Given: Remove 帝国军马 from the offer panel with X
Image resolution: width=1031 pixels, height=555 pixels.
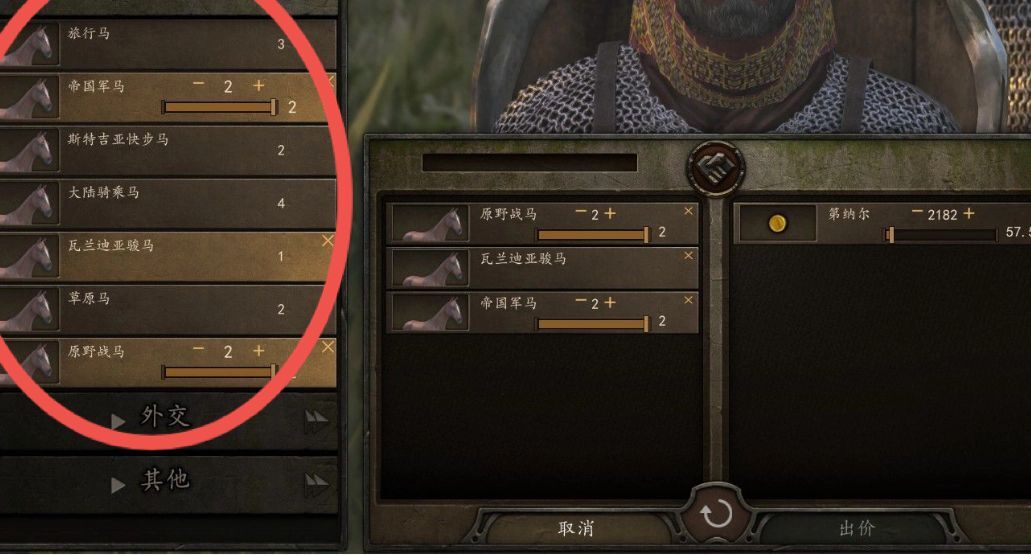Looking at the screenshot, I should pyautogui.click(x=688, y=301).
